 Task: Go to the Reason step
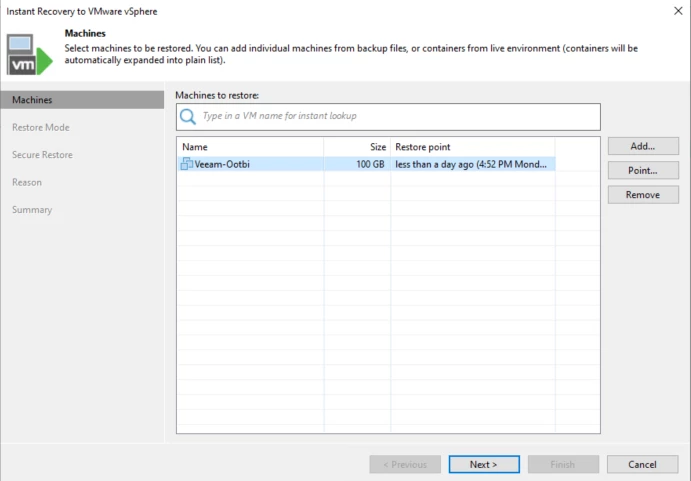click(x=27, y=182)
